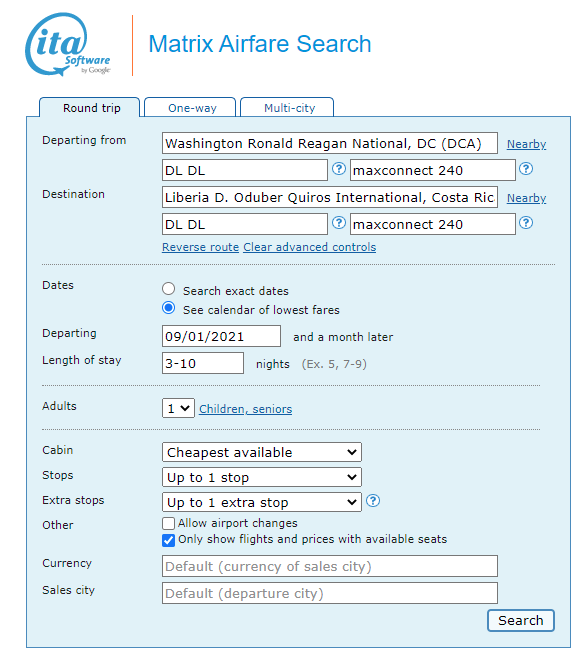Click the ITA Software logo

pos(68,45)
